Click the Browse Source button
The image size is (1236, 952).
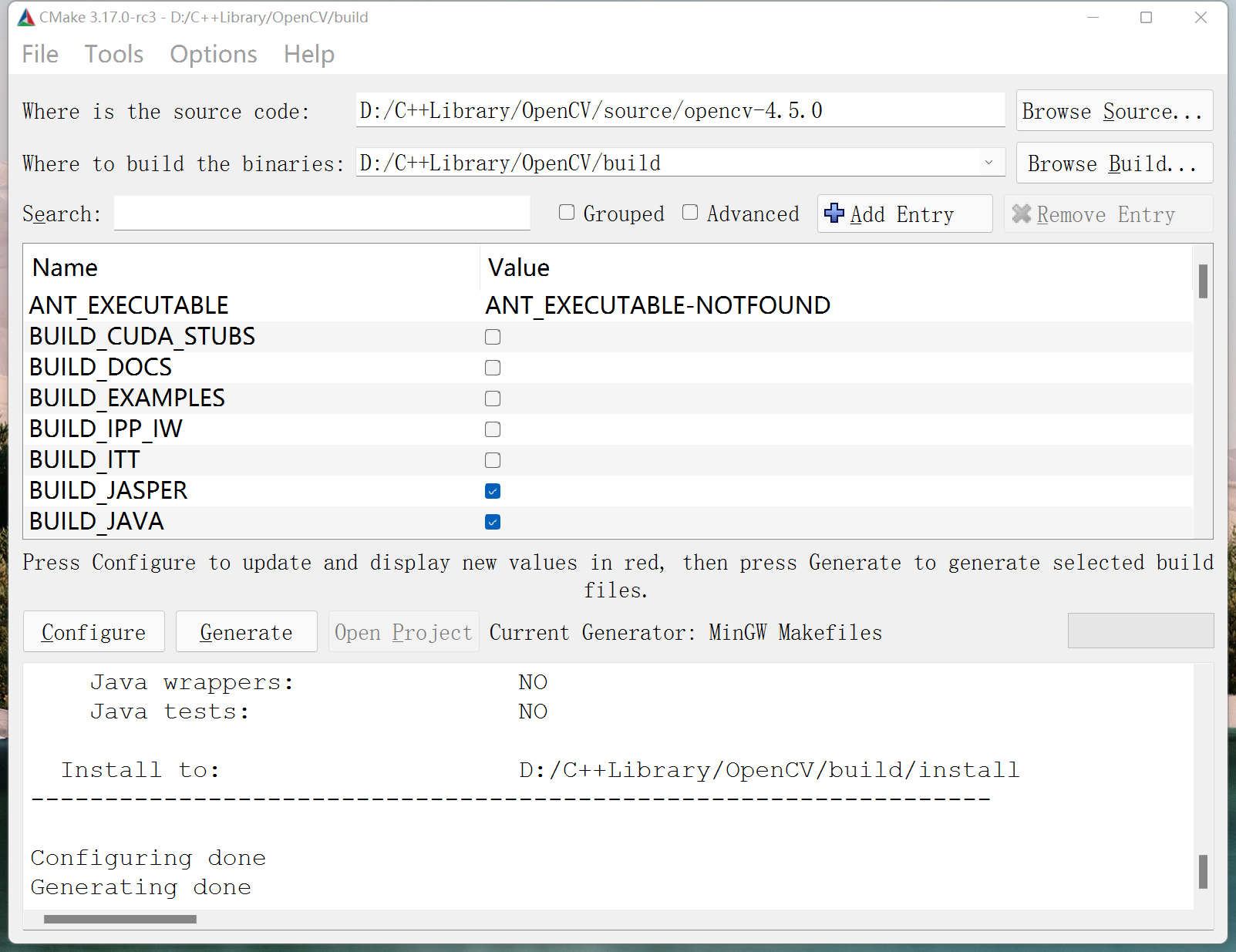(1114, 111)
